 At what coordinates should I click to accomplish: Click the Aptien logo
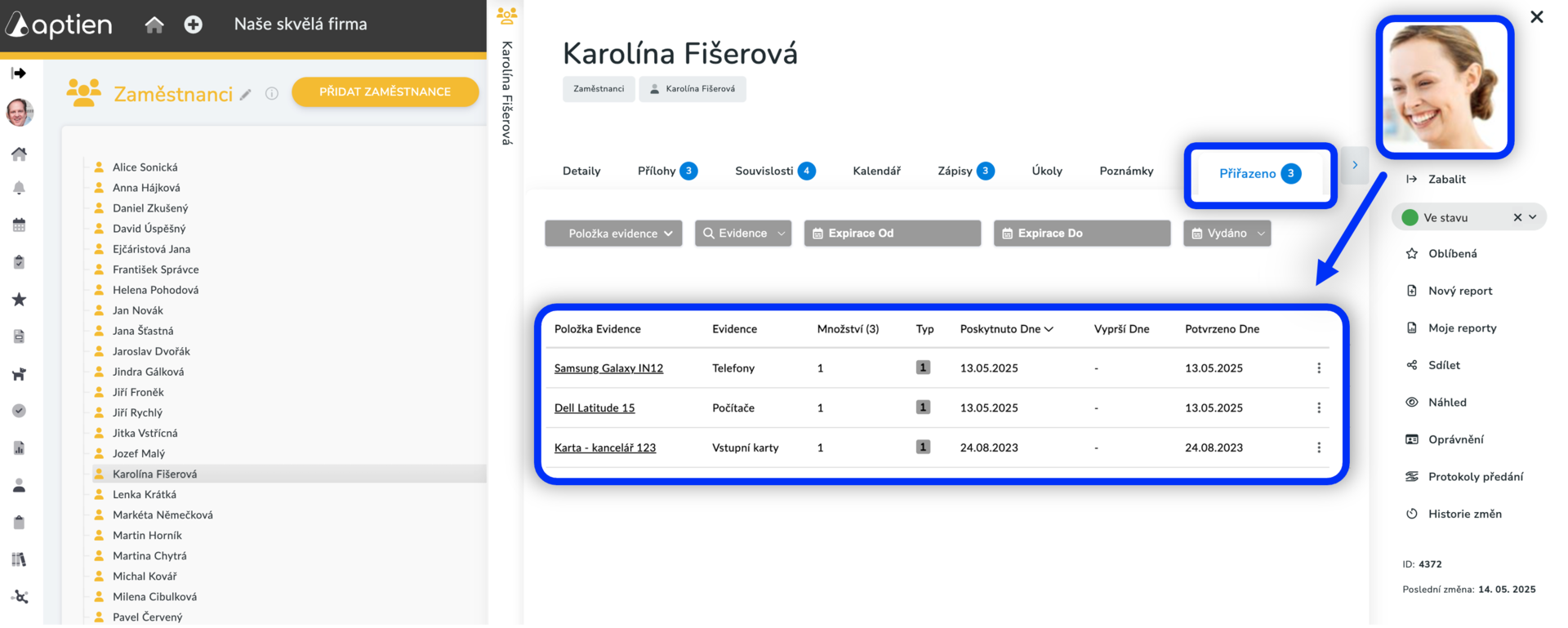(59, 24)
